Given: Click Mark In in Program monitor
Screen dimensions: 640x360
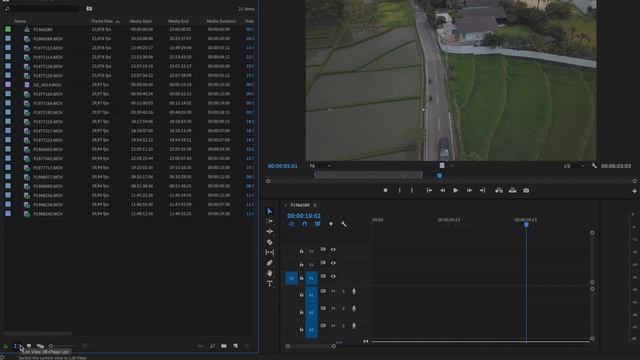Looking at the screenshot, I should [400, 190].
